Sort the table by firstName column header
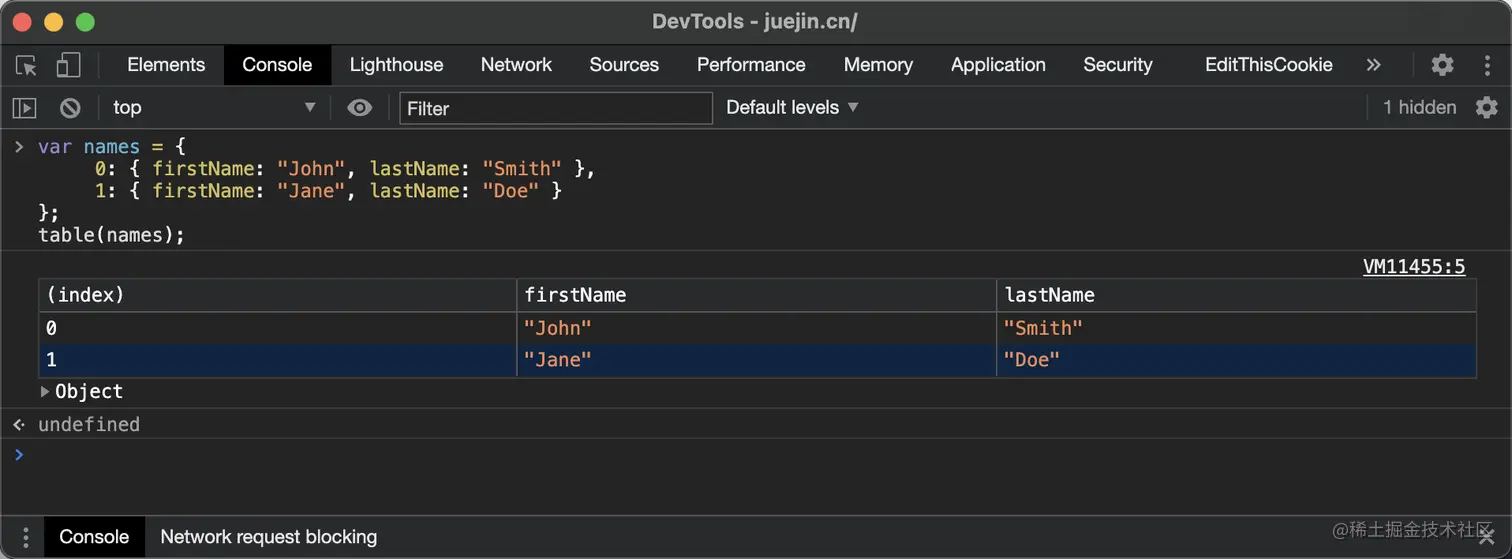The image size is (1512, 559). coord(756,295)
